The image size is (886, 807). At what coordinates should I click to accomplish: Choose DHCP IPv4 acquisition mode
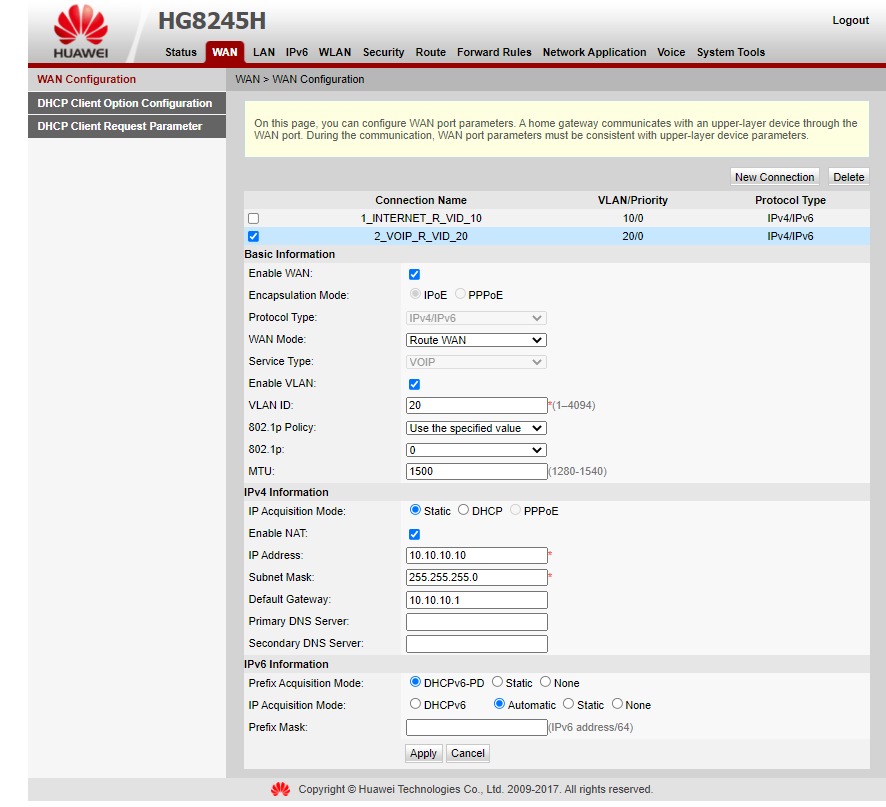coord(463,510)
